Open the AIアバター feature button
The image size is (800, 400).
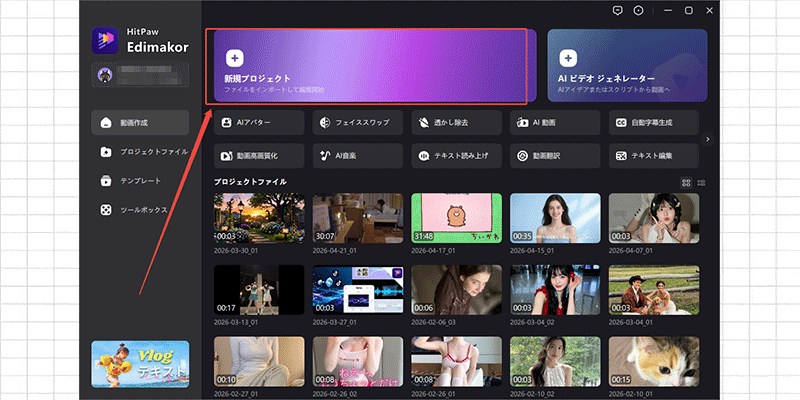[259, 122]
